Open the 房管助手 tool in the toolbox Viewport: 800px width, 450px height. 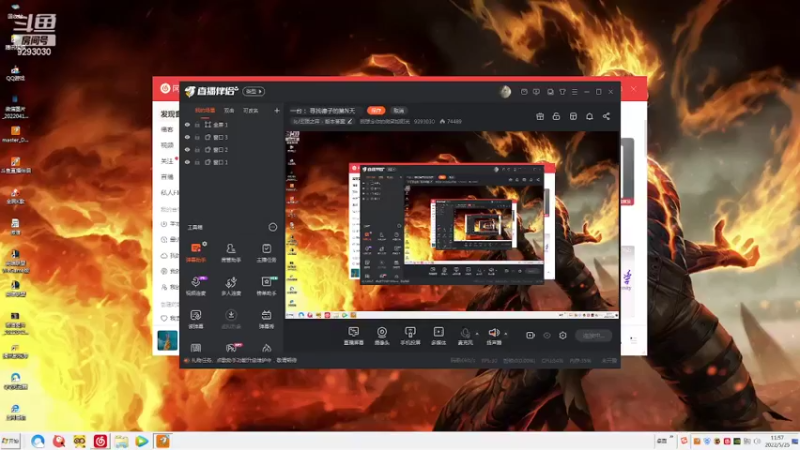[231, 253]
